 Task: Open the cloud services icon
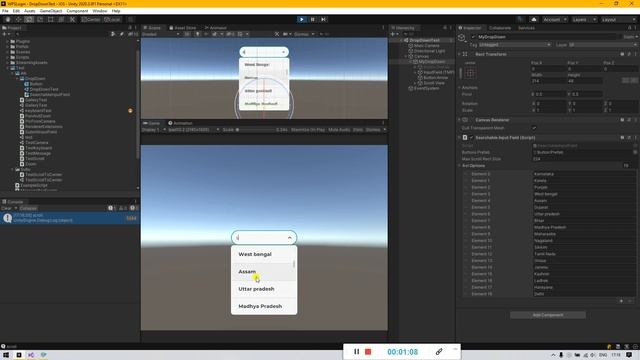pyautogui.click(x=534, y=19)
